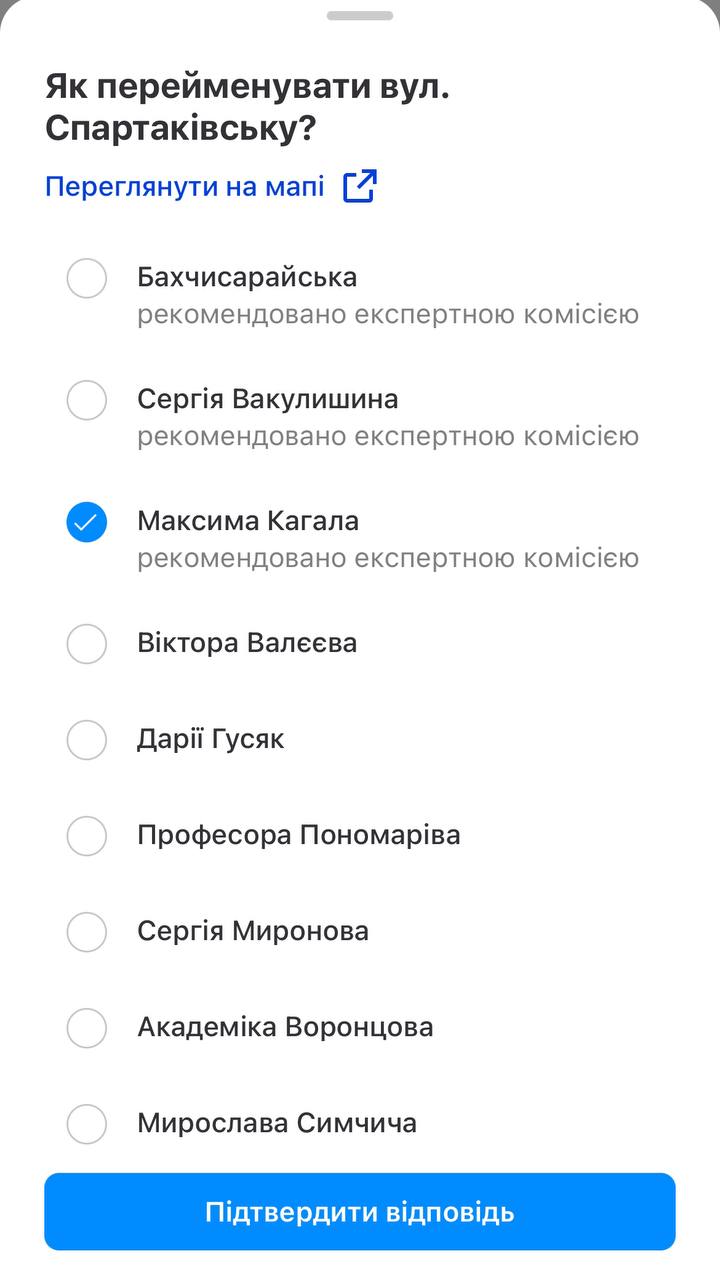The height and width of the screenshot is (1280, 720).
Task: Pick the Дарії Гусяк radio button
Action: tap(87, 740)
